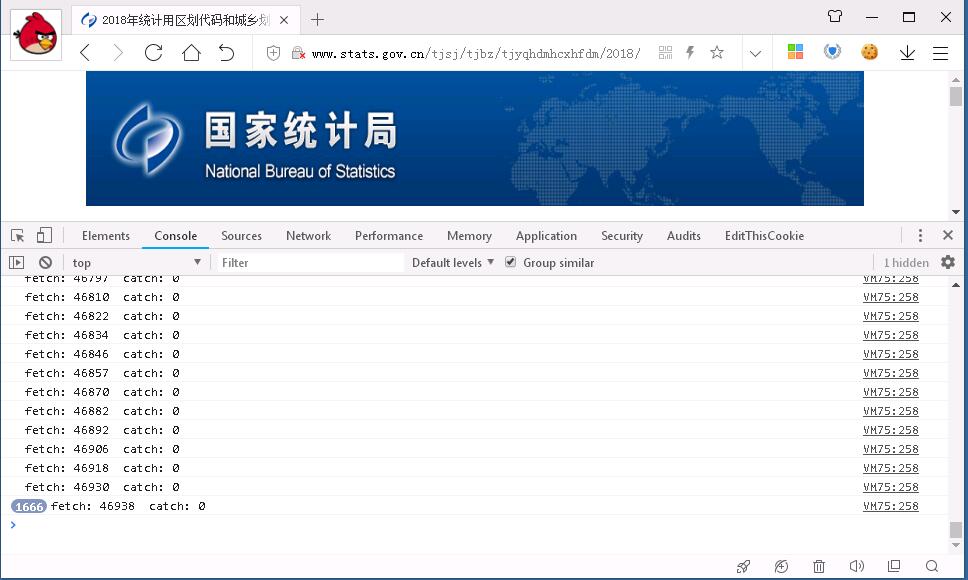The width and height of the screenshot is (968, 580).
Task: Toggle the device toolbar icon
Action: coord(44,236)
